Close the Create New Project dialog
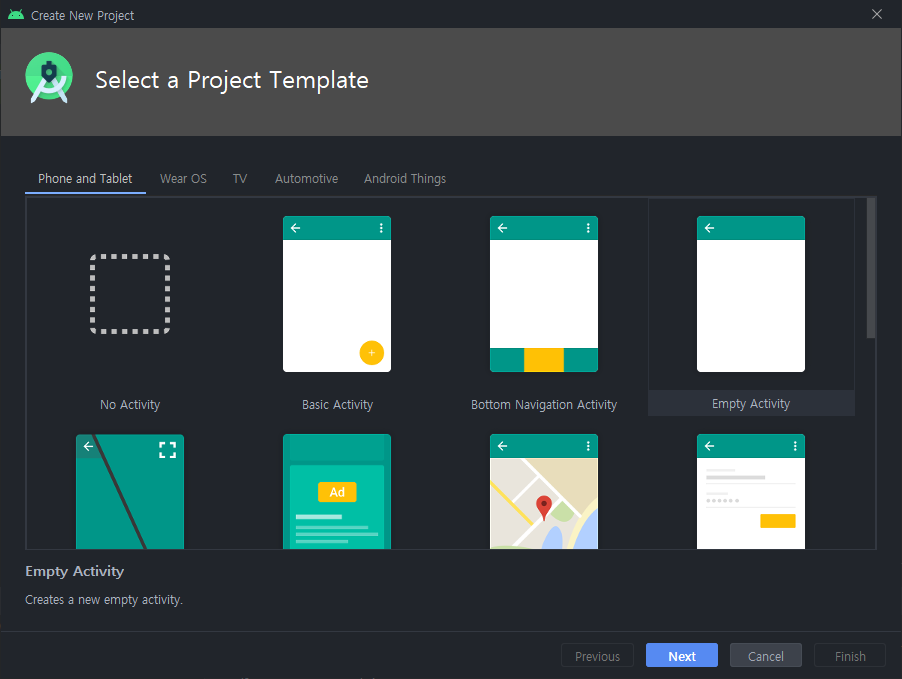The width and height of the screenshot is (902, 679). click(x=877, y=14)
